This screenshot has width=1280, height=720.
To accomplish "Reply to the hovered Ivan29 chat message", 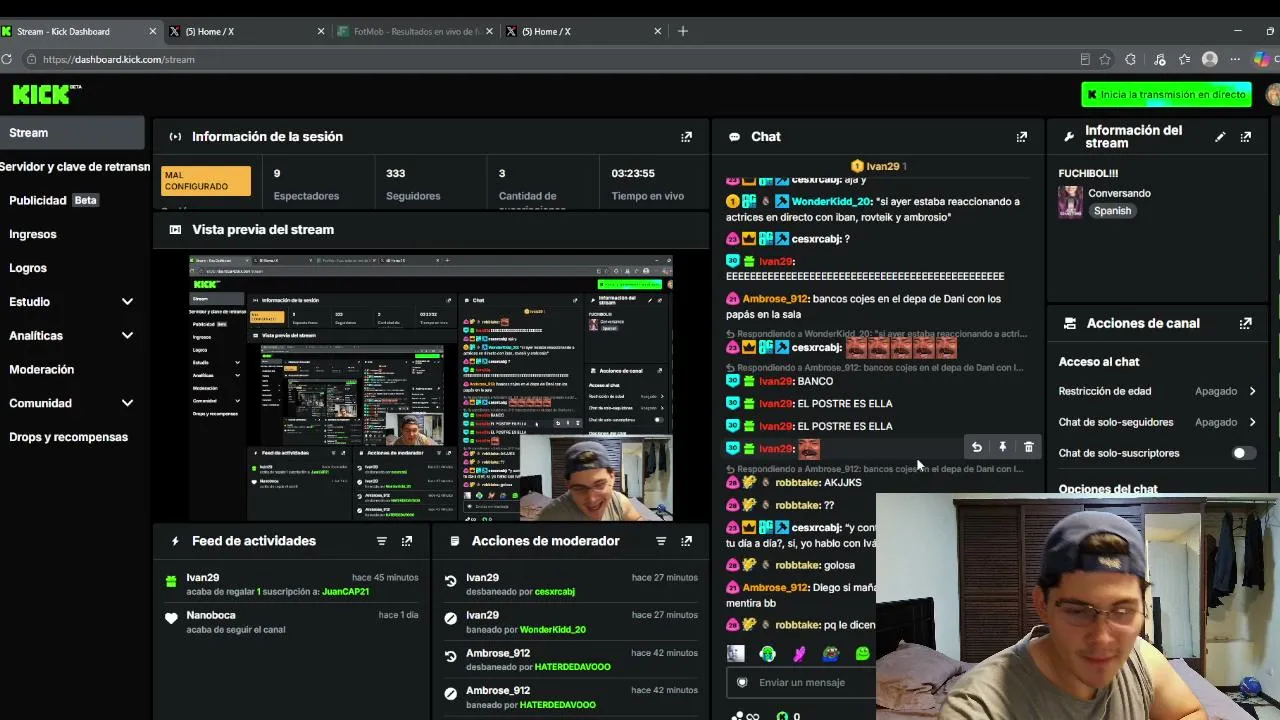I will 977,448.
